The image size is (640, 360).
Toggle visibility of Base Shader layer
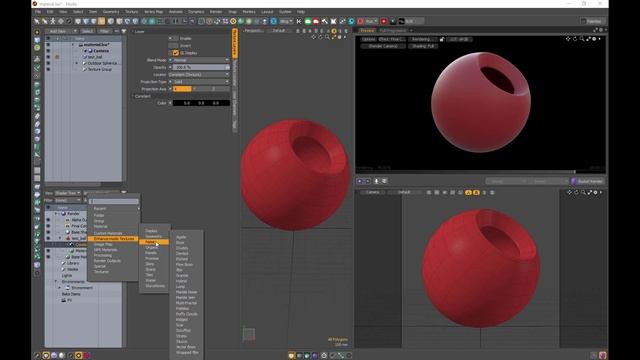(48, 232)
